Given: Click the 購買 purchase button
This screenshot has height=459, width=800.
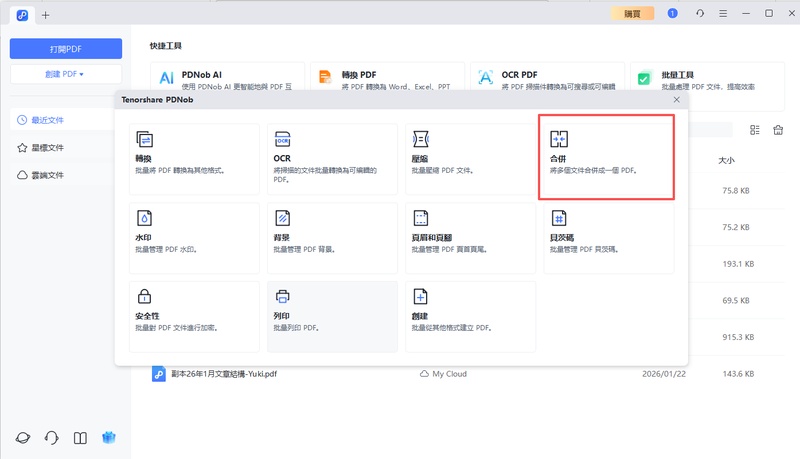Looking at the screenshot, I should [632, 14].
